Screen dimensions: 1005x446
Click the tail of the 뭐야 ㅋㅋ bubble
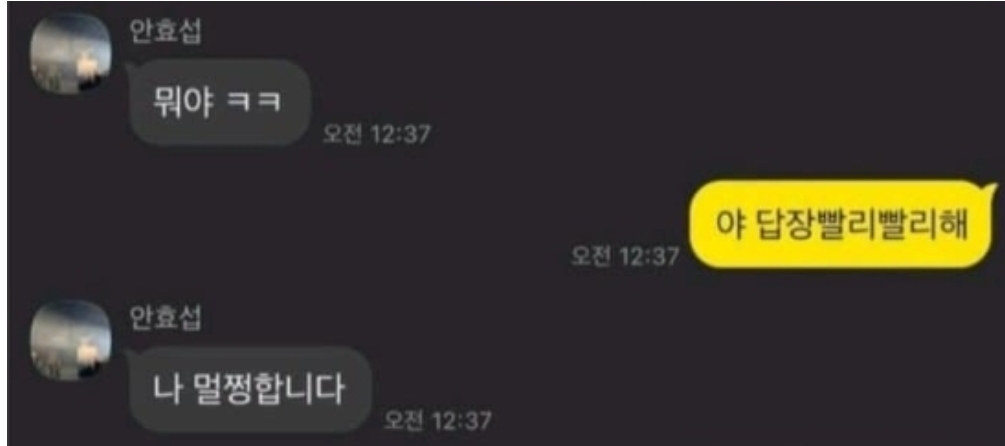click(130, 67)
